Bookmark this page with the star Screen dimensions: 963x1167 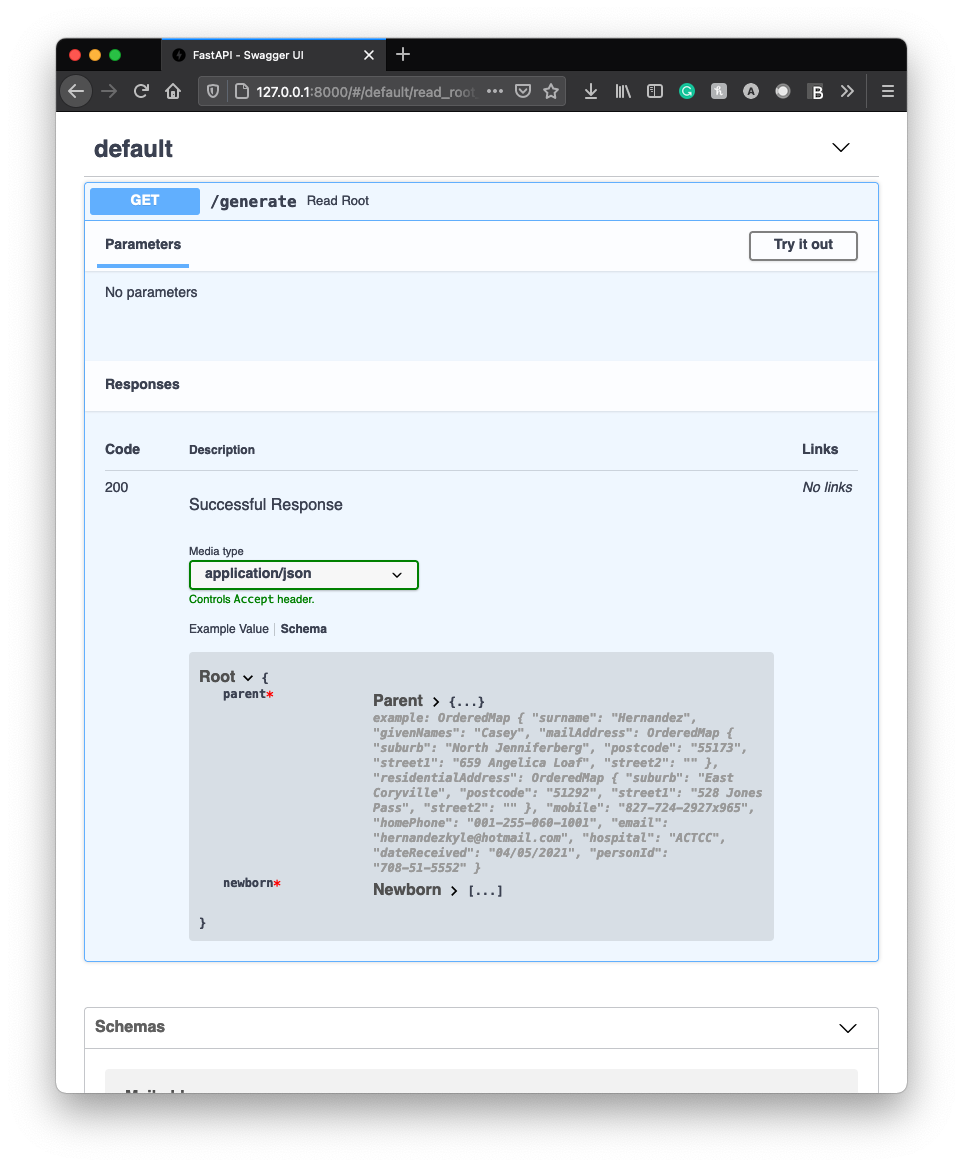click(551, 92)
